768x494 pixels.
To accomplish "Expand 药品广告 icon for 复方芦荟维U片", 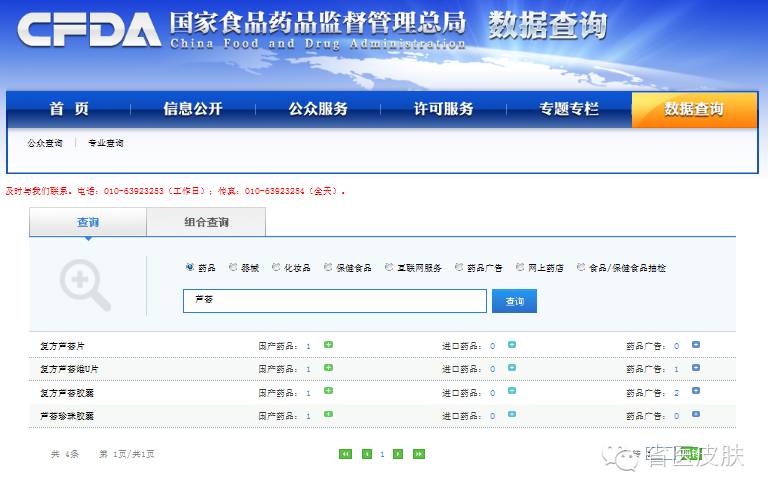I will pos(696,368).
